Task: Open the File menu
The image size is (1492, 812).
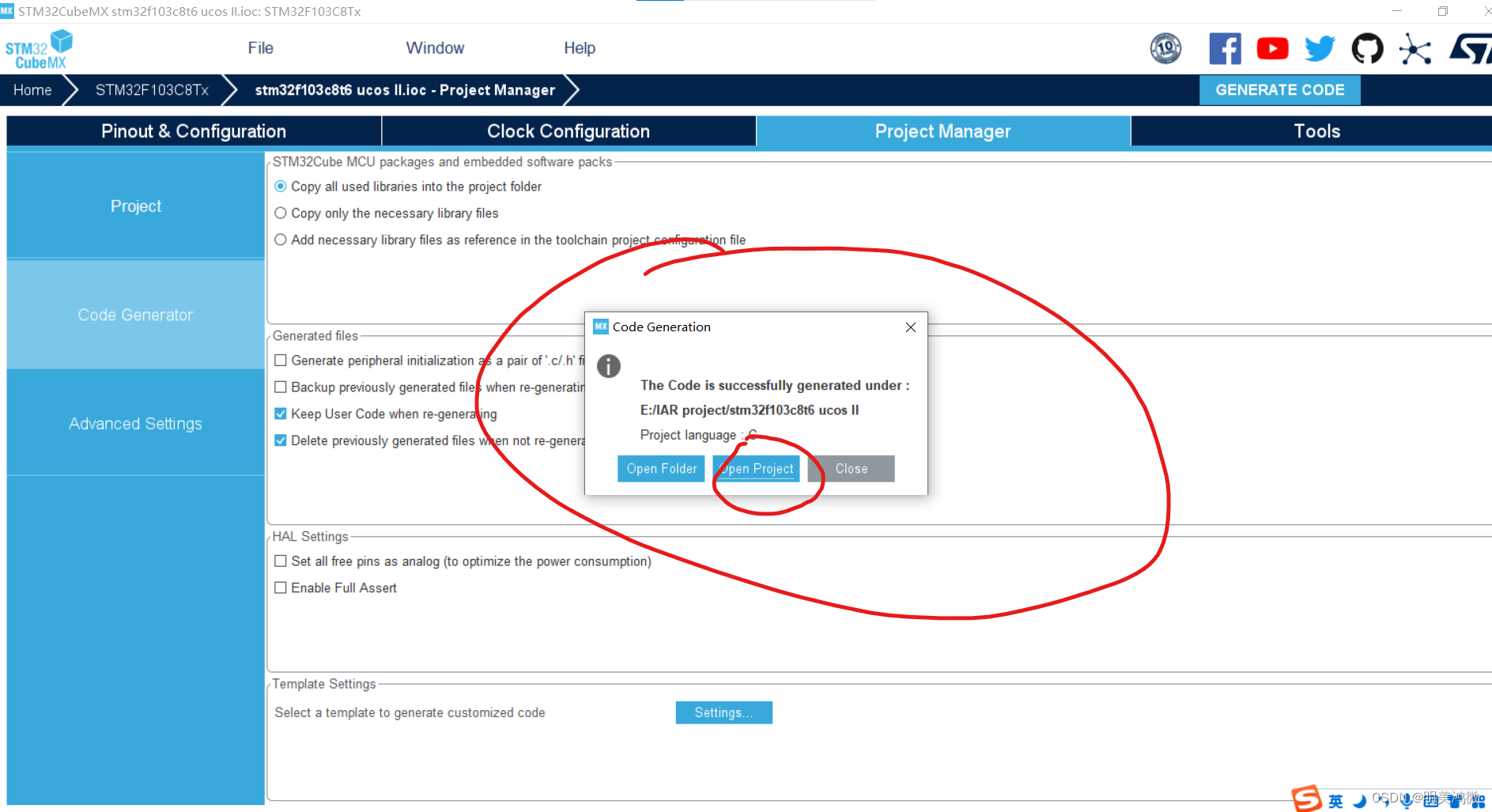Action: pyautogui.click(x=260, y=48)
